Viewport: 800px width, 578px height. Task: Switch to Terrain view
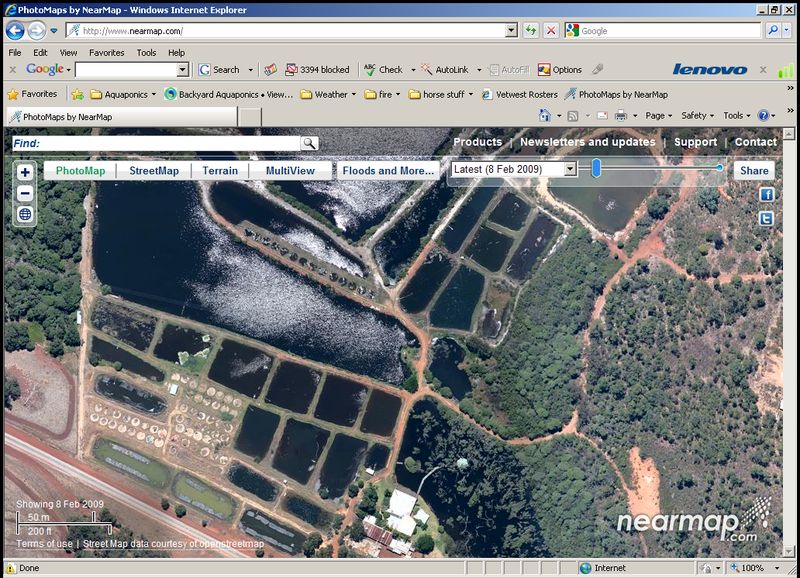pyautogui.click(x=220, y=171)
